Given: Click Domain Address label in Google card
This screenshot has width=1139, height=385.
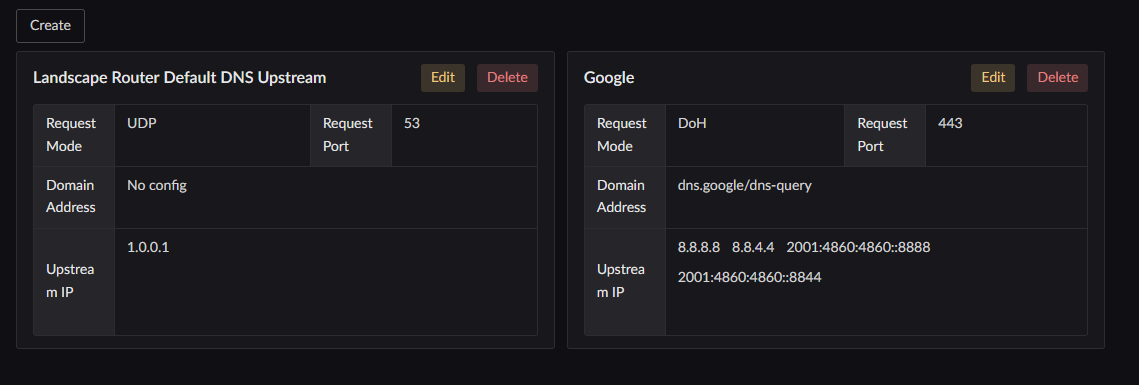Looking at the screenshot, I should click(622, 196).
